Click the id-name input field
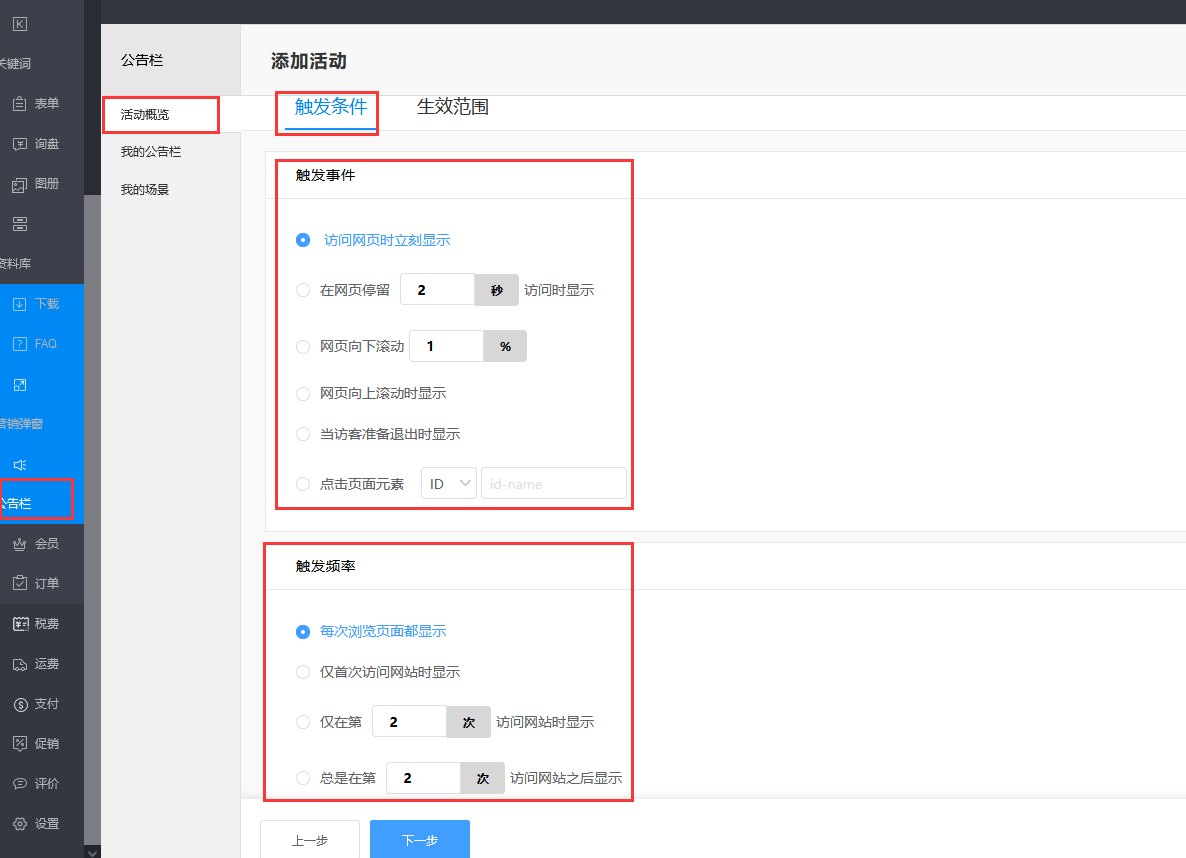Viewport: 1186px width, 858px height. pyautogui.click(x=553, y=484)
